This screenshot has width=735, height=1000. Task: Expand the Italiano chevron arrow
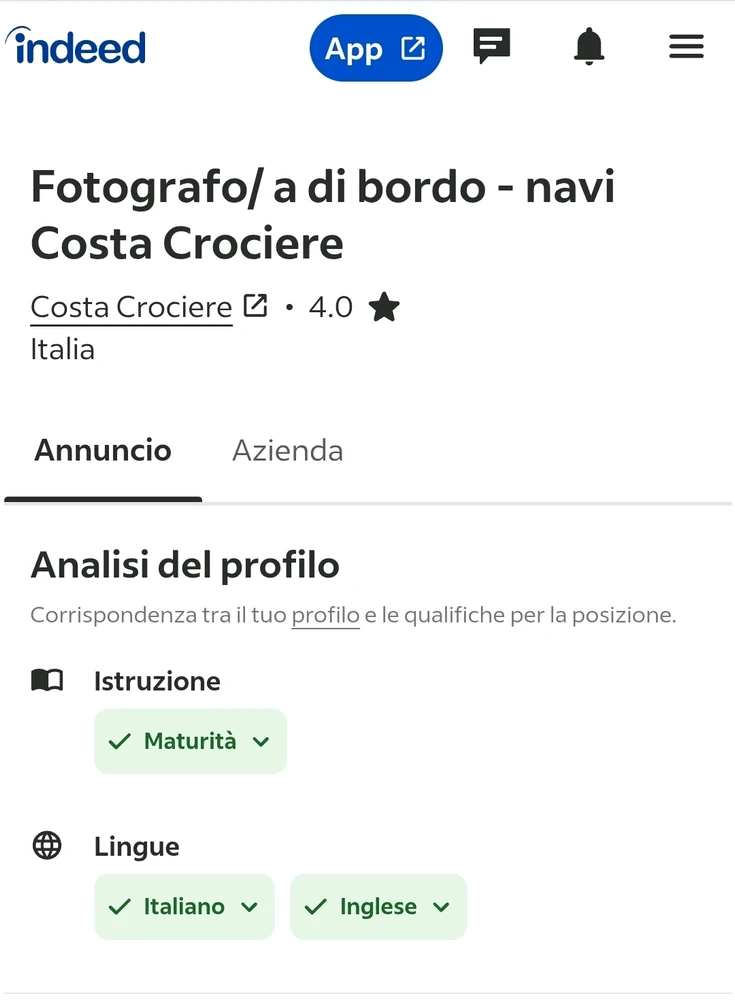coord(249,907)
